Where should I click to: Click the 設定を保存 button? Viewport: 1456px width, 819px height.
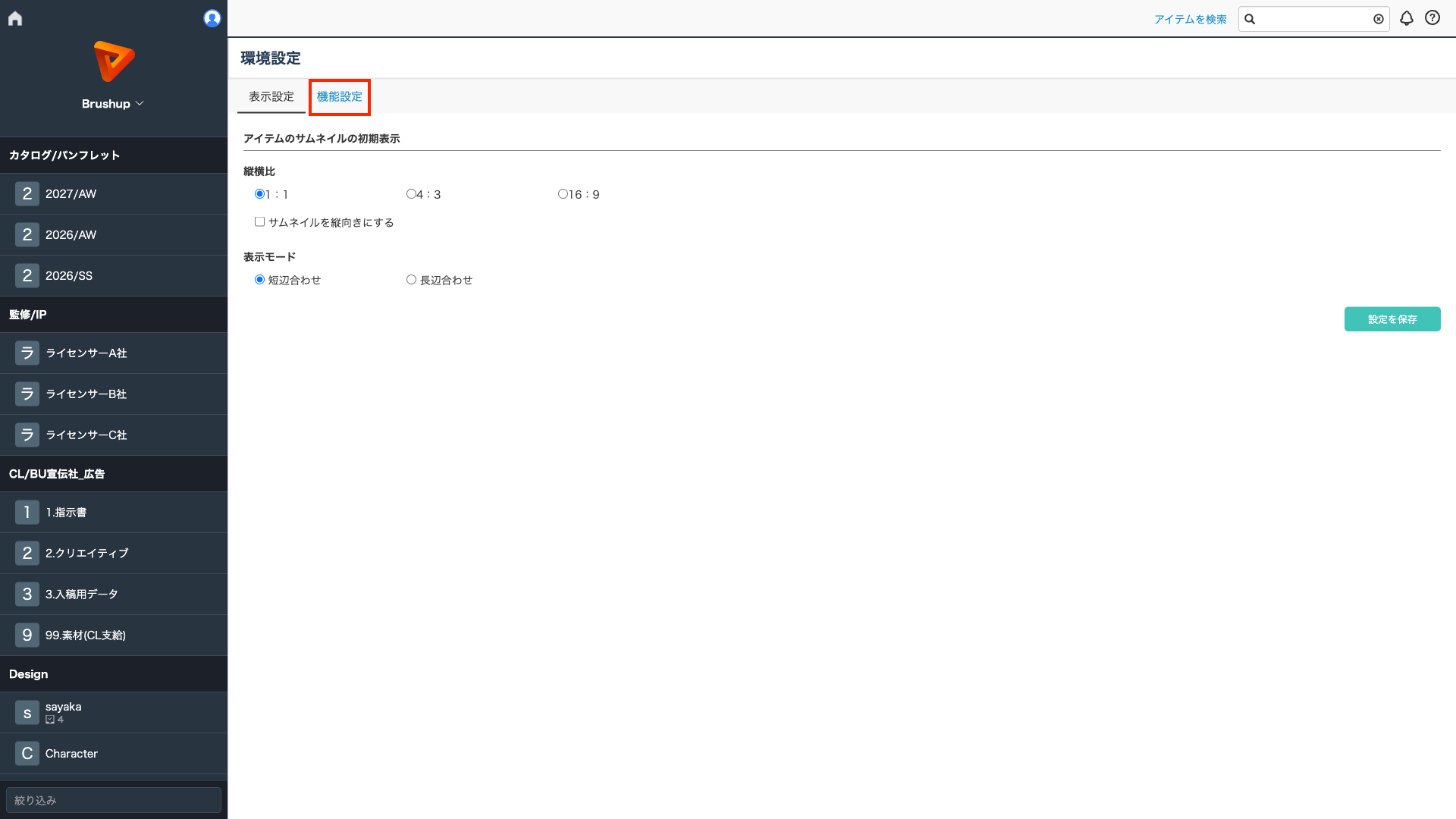coord(1392,319)
